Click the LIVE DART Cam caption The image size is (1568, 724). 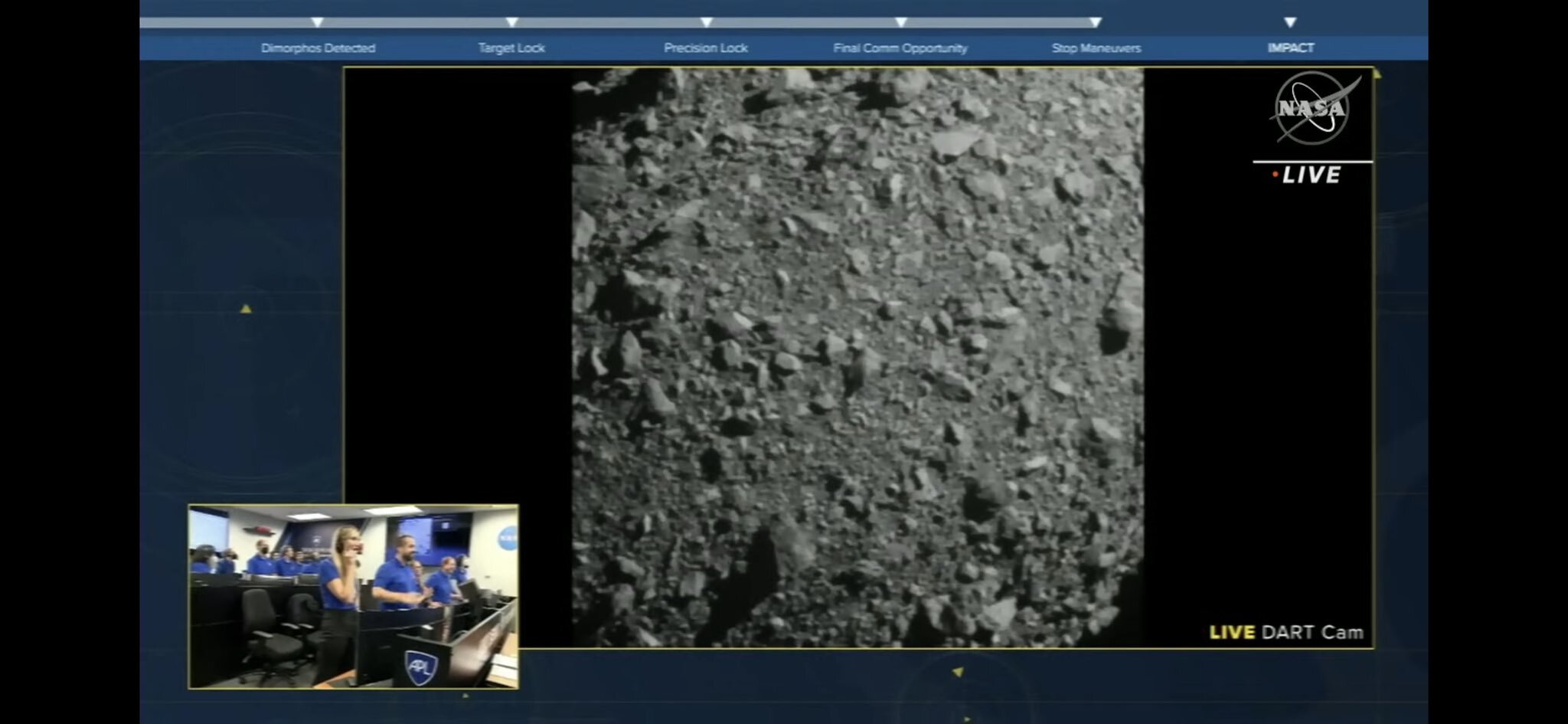[x=1285, y=632]
